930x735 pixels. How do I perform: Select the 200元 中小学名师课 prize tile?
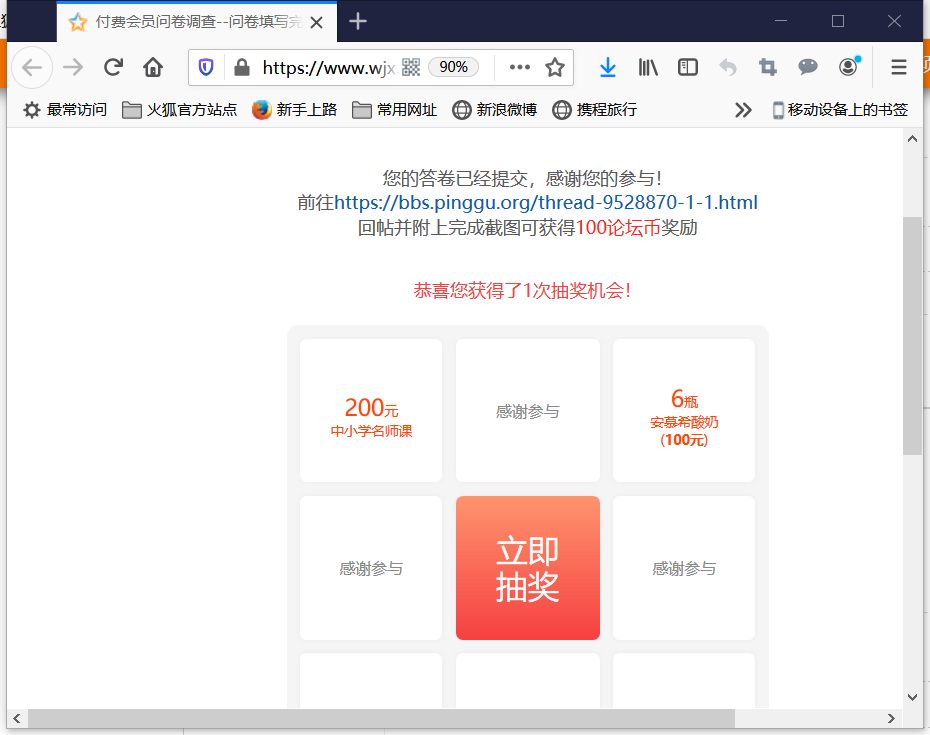(x=371, y=411)
